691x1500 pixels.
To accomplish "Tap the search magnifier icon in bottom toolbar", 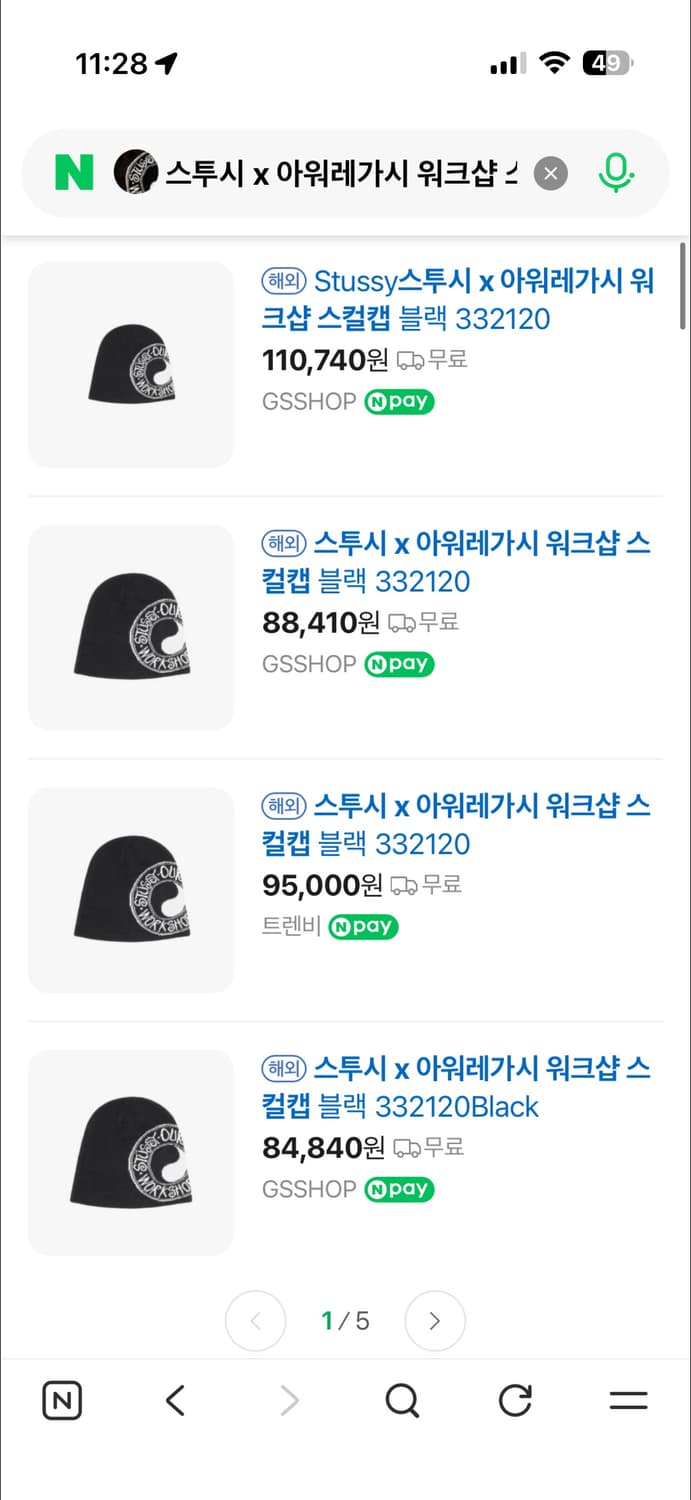I will [401, 1401].
